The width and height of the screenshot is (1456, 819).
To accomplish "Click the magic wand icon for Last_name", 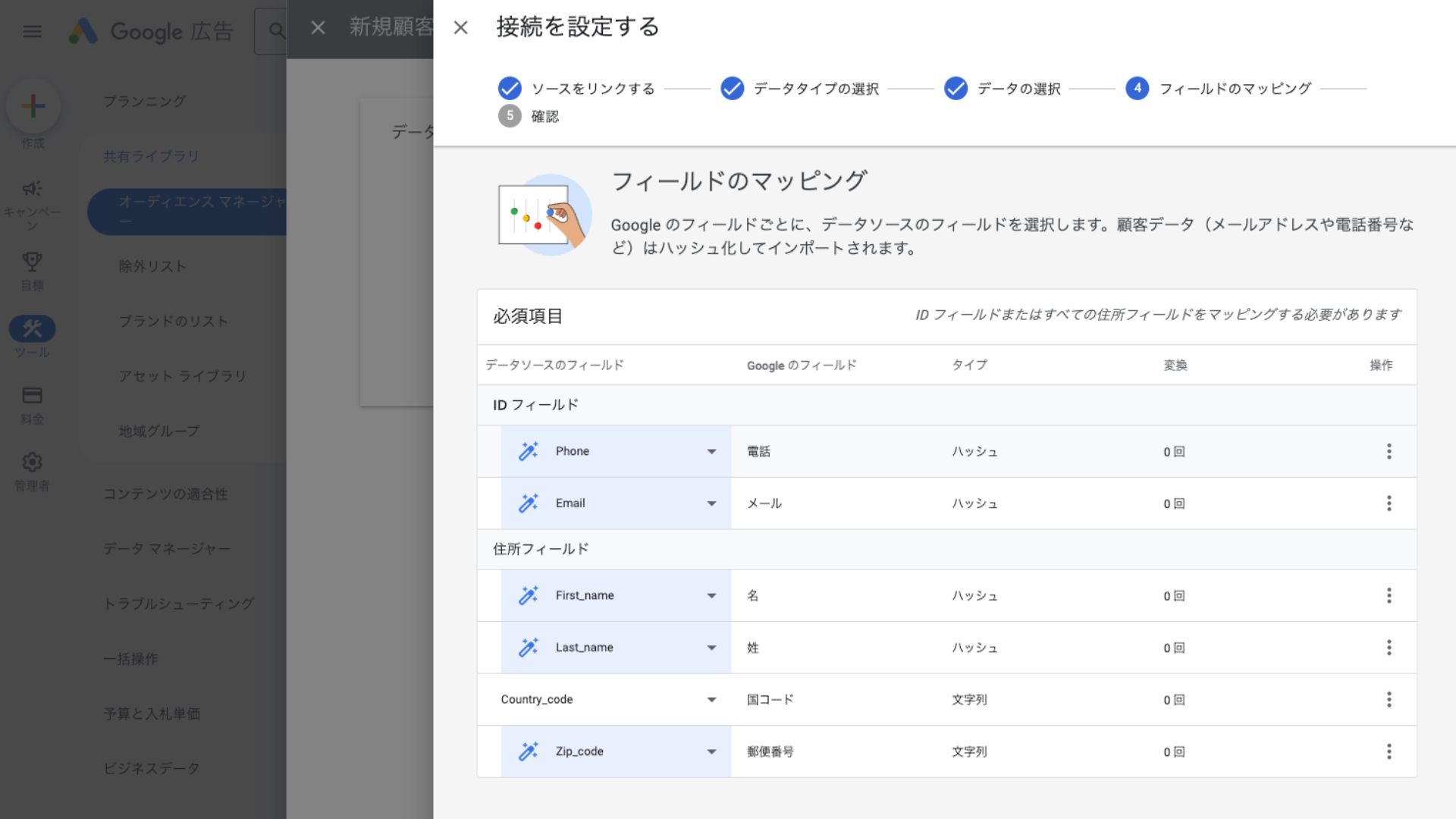I will pos(528,647).
